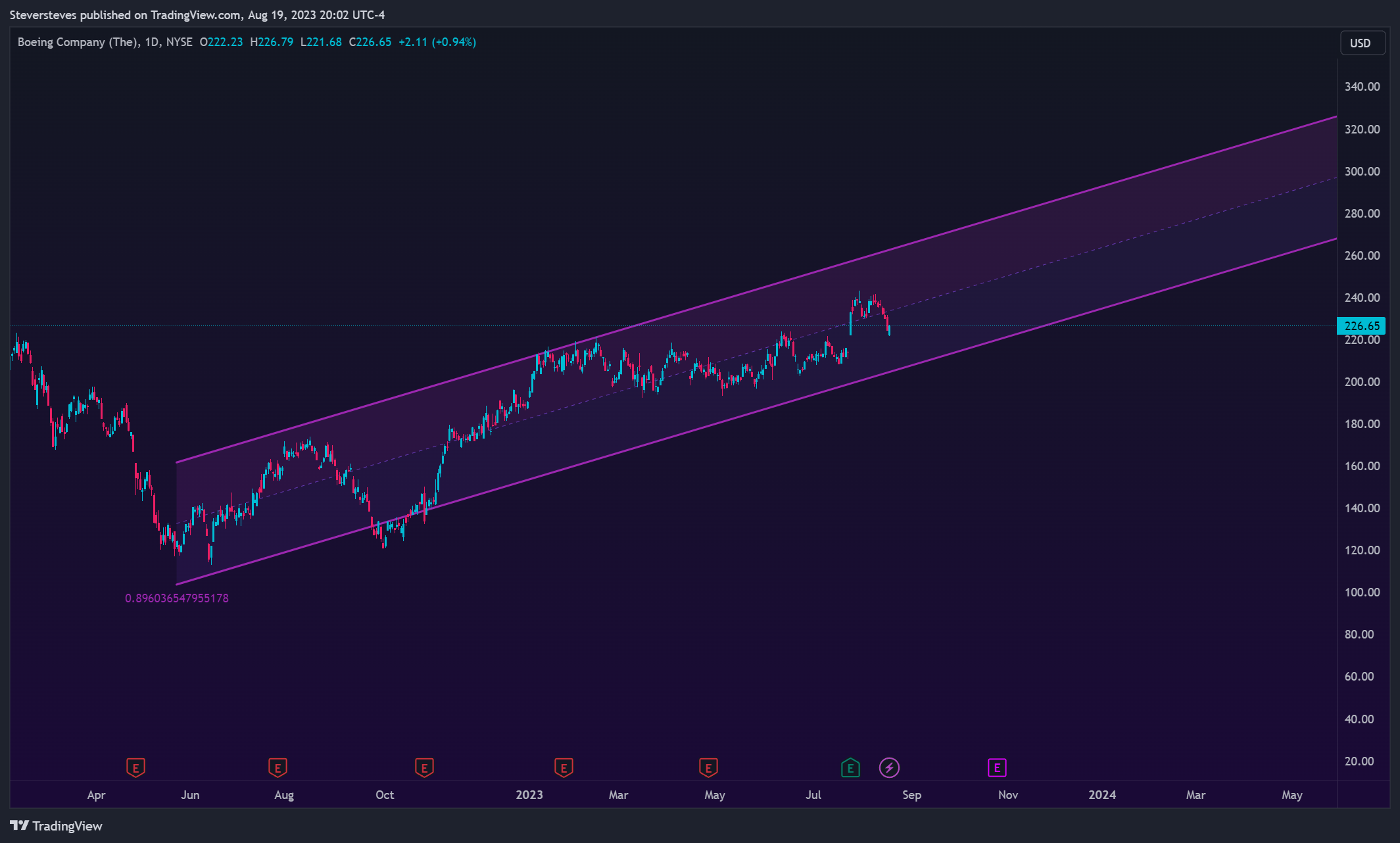1400x843 pixels.
Task: Click the 100.00 price axis label
Action: click(x=1362, y=592)
